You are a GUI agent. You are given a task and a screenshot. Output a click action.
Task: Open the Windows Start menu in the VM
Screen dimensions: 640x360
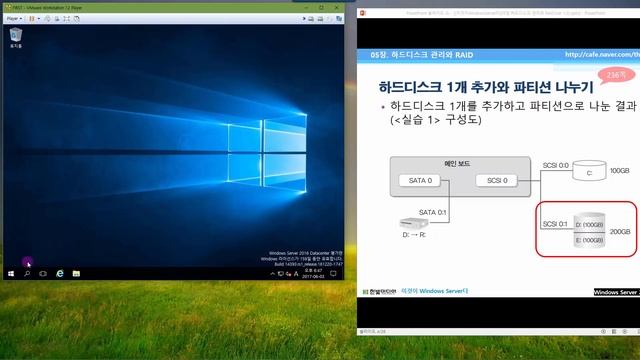coord(11,273)
